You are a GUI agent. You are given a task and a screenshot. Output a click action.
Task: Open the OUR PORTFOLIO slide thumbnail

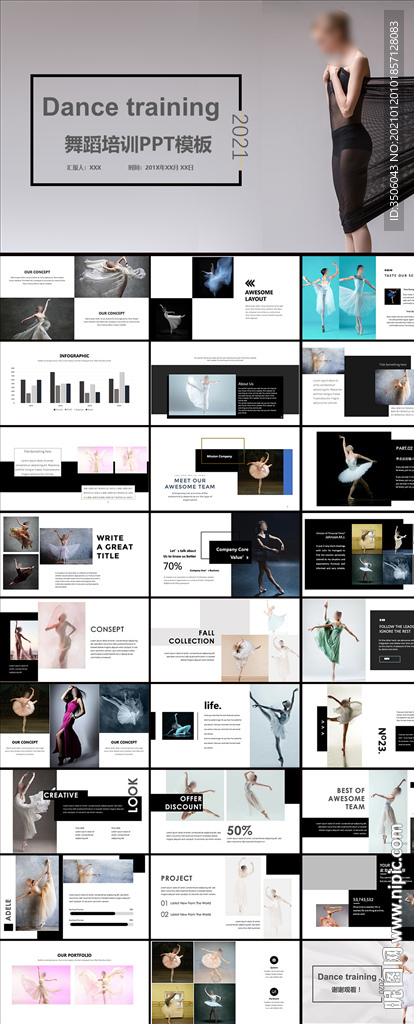74,982
